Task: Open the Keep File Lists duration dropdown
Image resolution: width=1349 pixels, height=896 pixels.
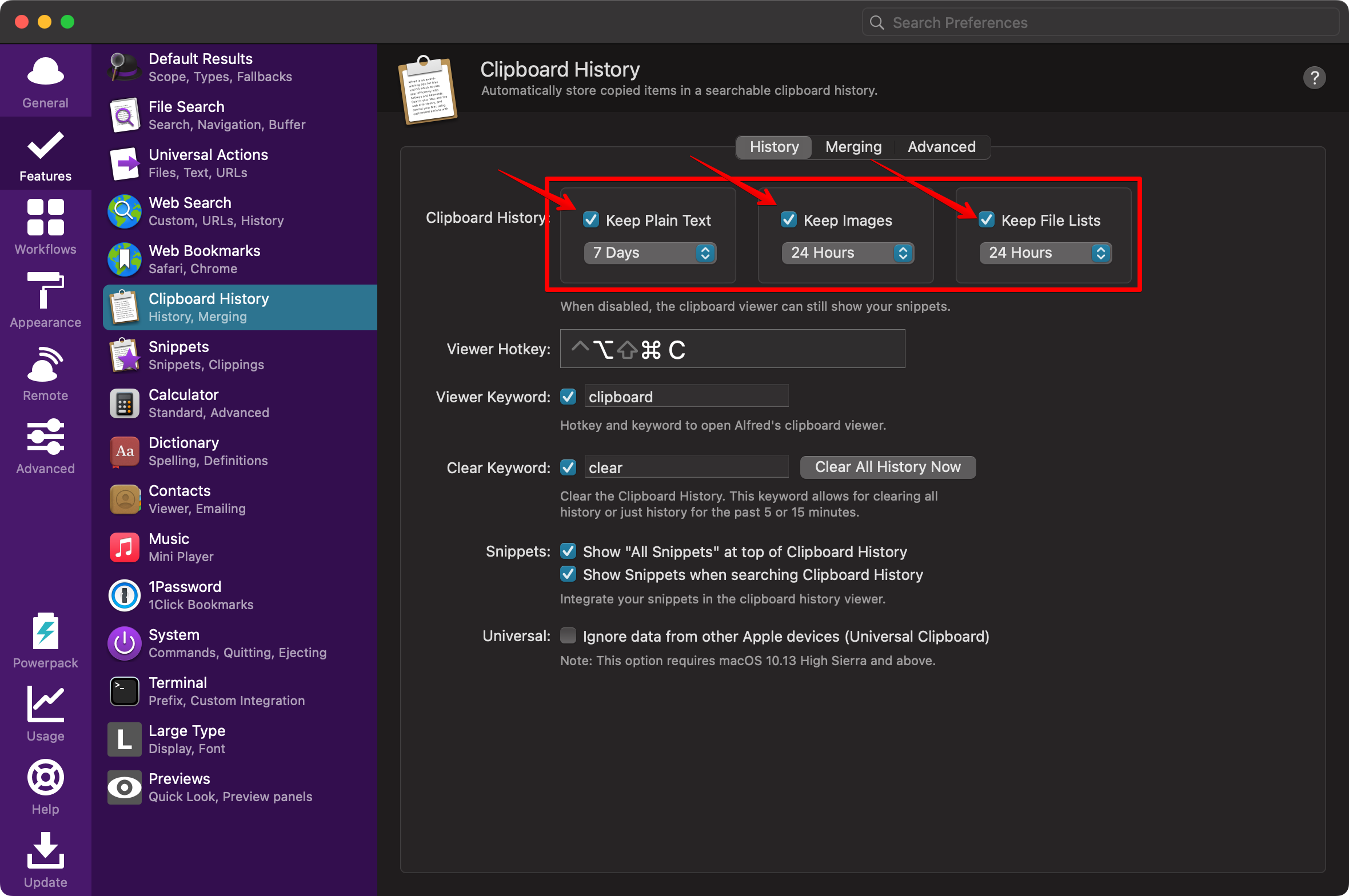Action: tap(1045, 253)
